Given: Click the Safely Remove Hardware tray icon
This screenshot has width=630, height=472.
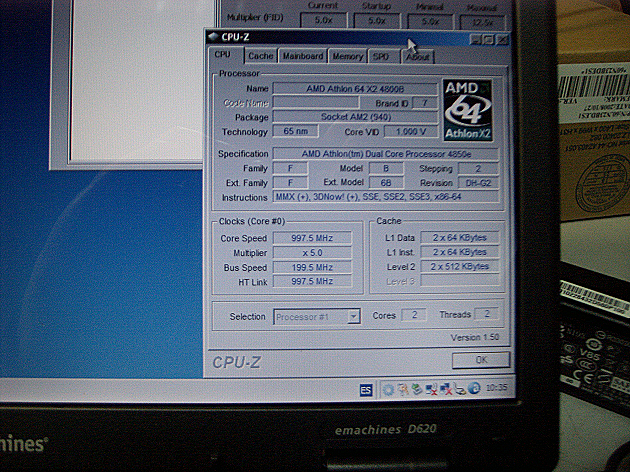Looking at the screenshot, I should click(417, 389).
